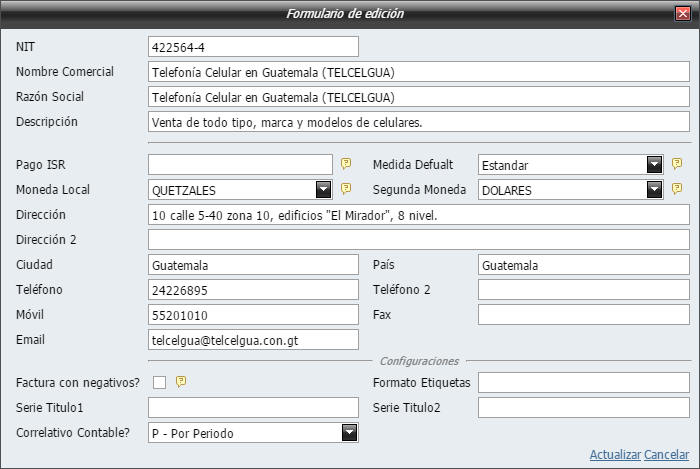Click the Actualizar link
Viewport: 700px width, 469px height.
615,455
